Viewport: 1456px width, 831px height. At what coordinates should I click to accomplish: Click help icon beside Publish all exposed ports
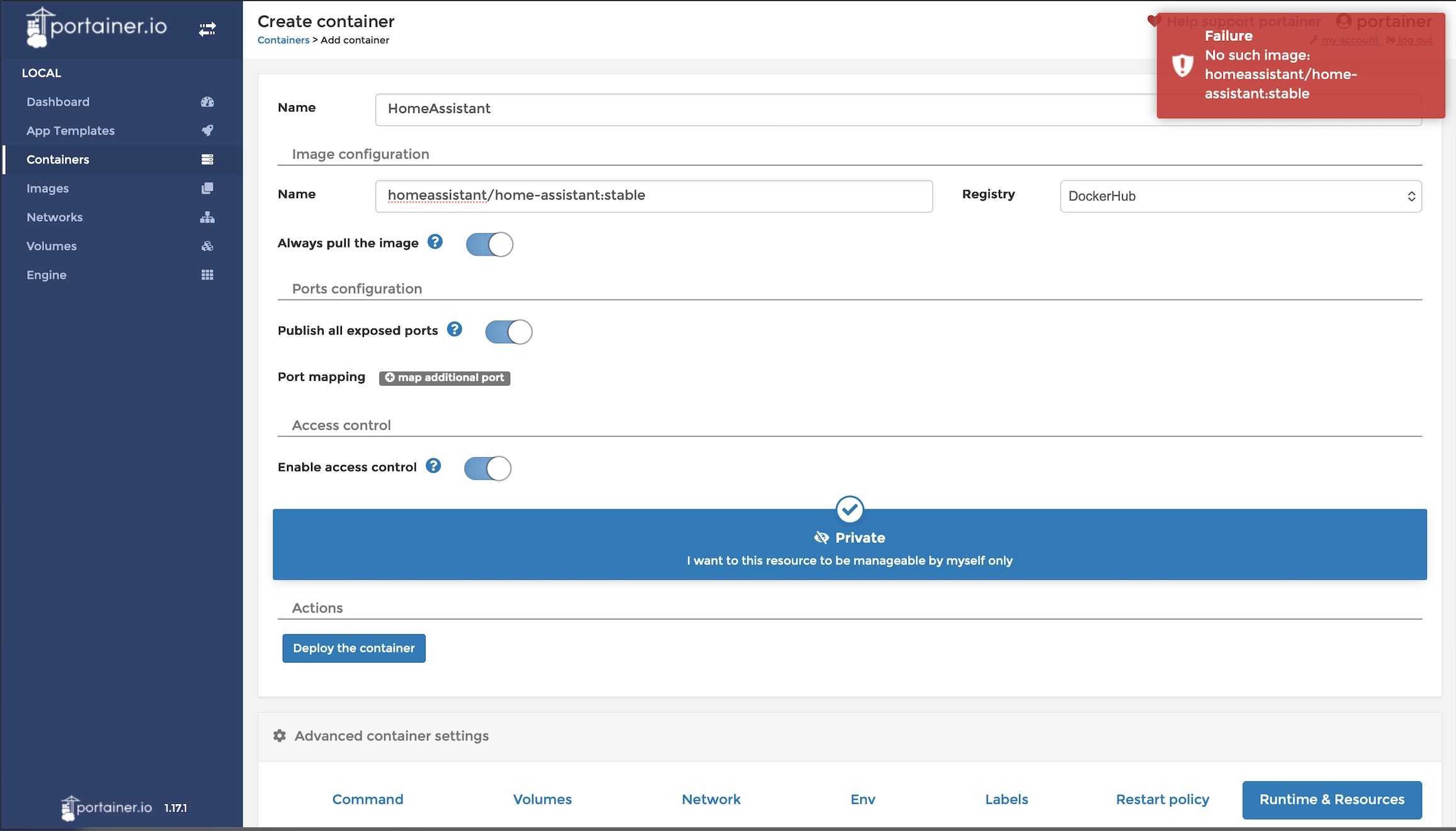tap(455, 329)
